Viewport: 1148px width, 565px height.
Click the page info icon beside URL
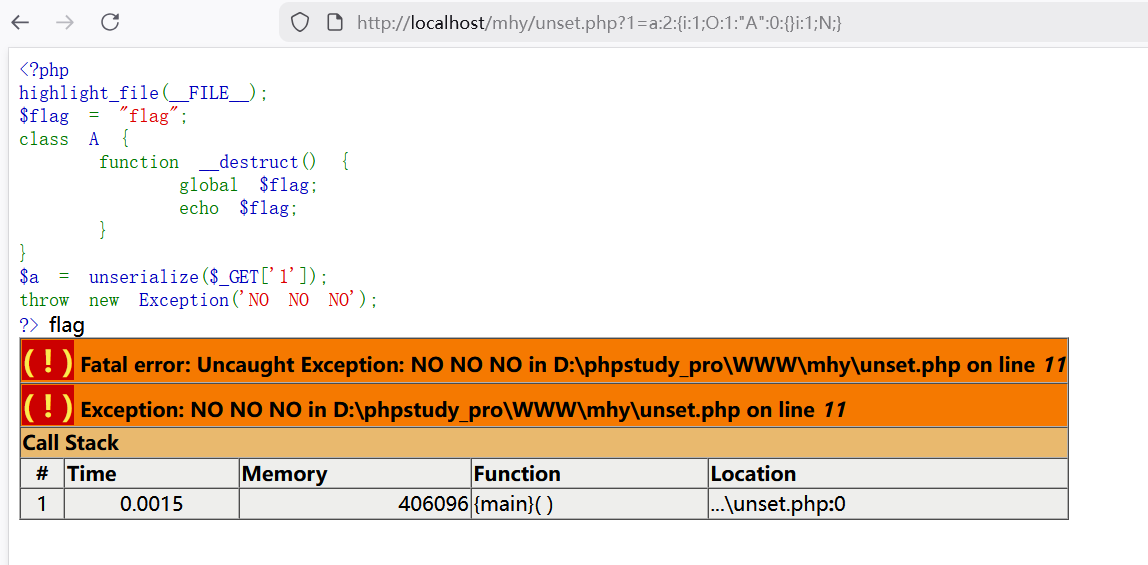[335, 22]
